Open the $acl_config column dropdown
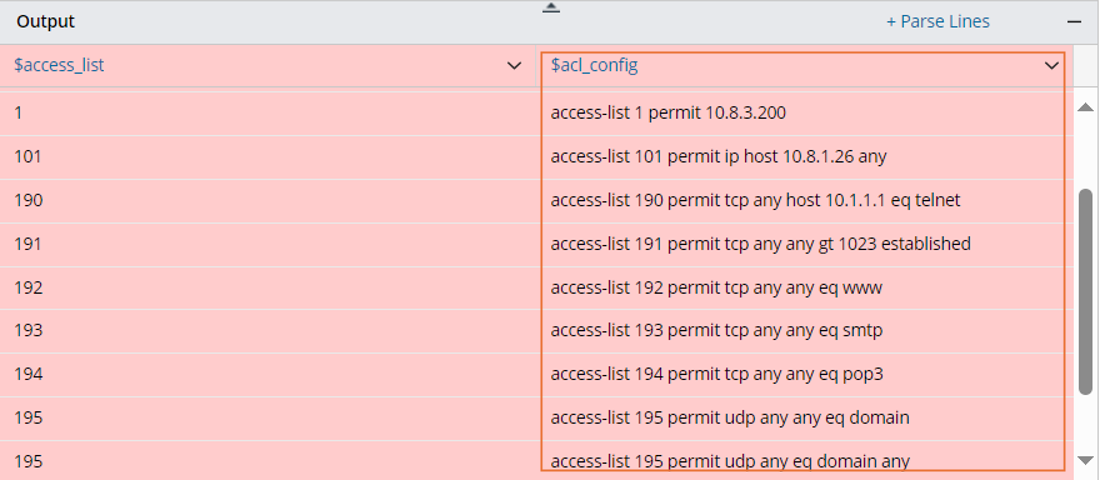 [1051, 66]
